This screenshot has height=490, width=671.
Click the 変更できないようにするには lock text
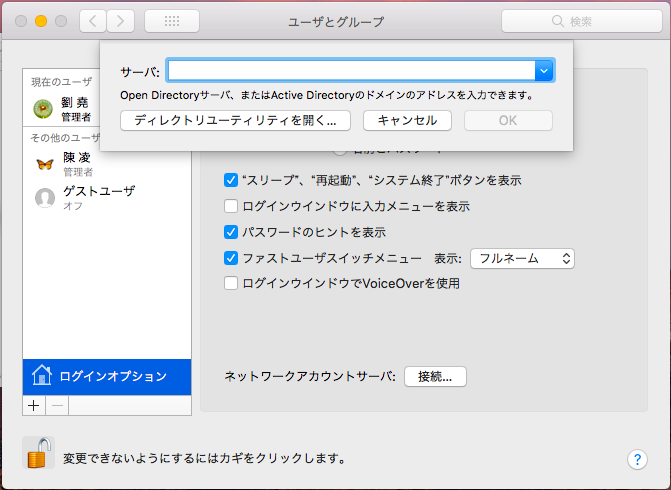[205, 459]
